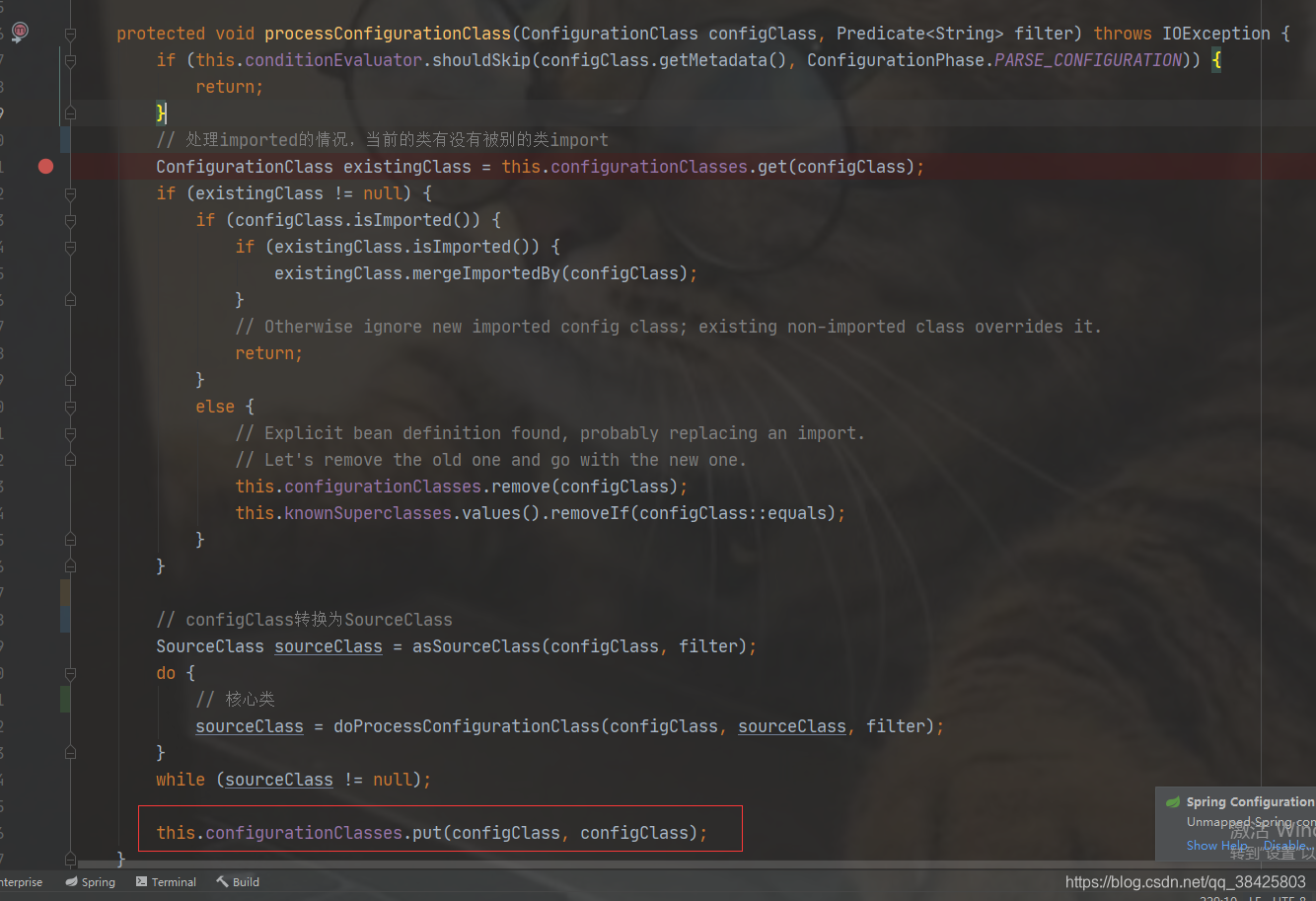
Task: Click the 'configurationClasses.put' statement
Action: pyautogui.click(x=432, y=833)
